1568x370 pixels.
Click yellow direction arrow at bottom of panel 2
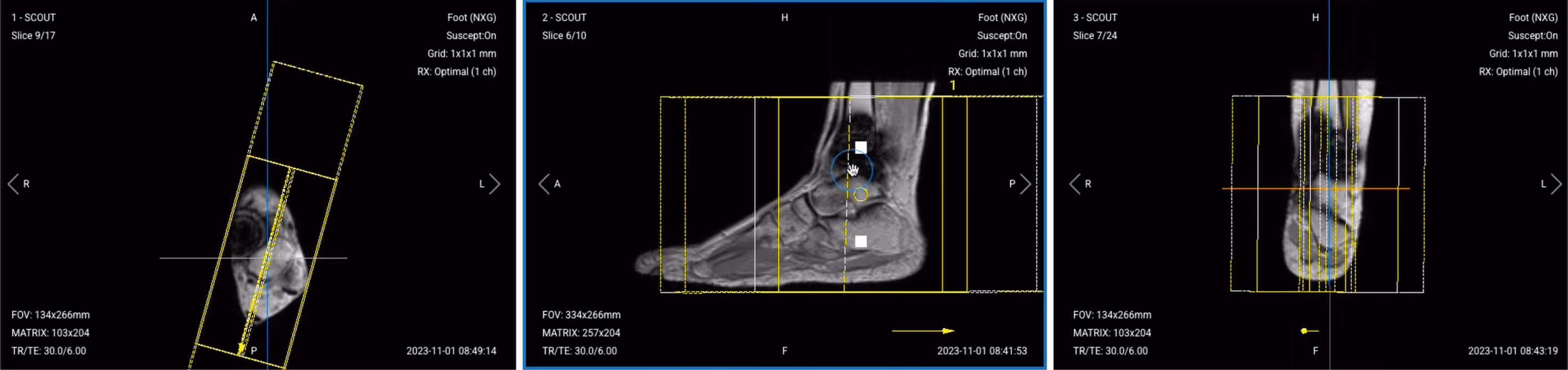[x=923, y=331]
